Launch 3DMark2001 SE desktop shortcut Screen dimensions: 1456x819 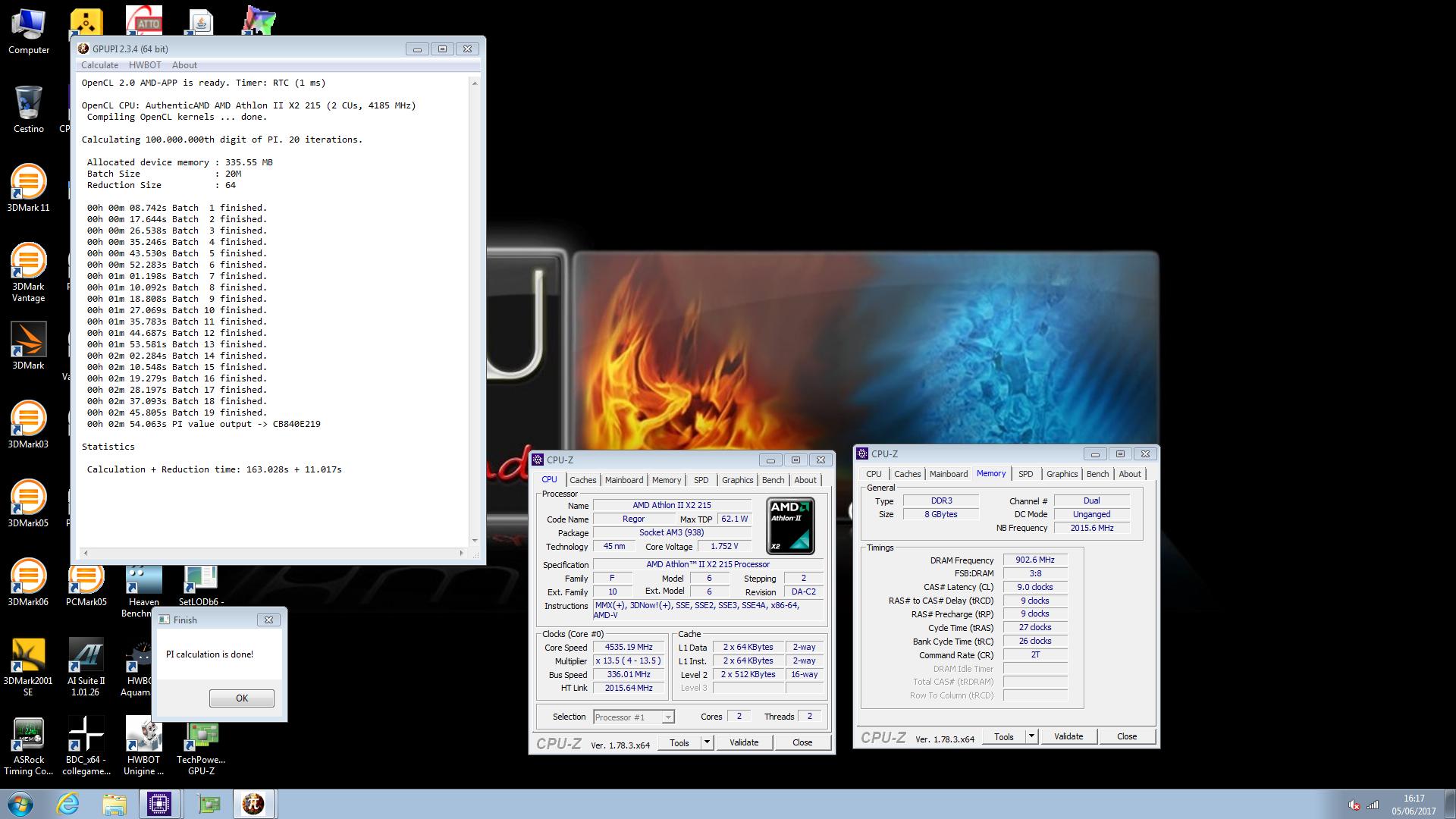click(x=29, y=667)
